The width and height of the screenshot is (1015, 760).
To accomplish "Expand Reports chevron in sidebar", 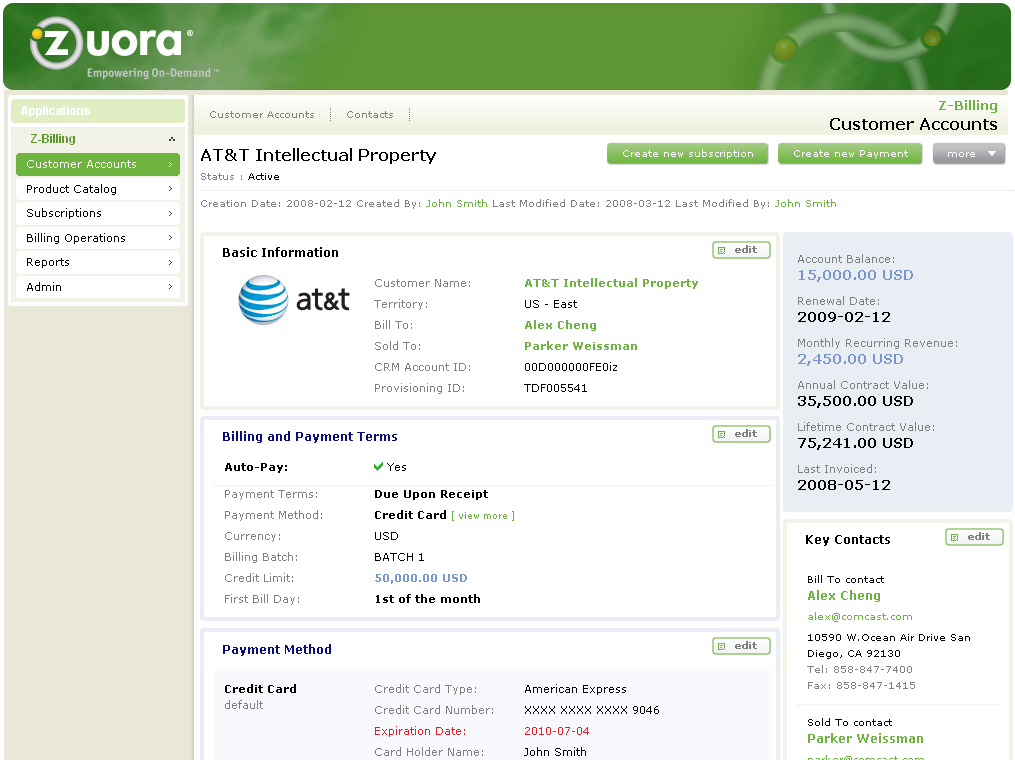I will 170,262.
